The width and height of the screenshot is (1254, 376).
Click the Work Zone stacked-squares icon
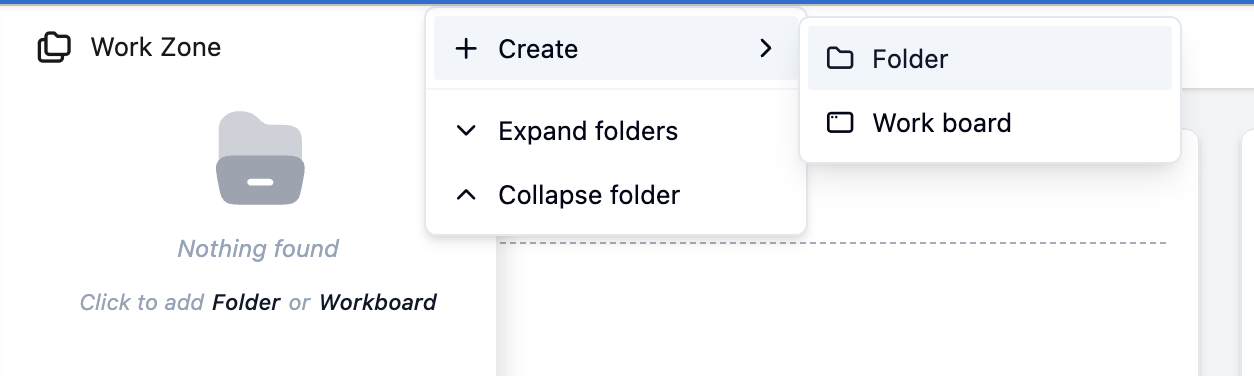point(54,47)
